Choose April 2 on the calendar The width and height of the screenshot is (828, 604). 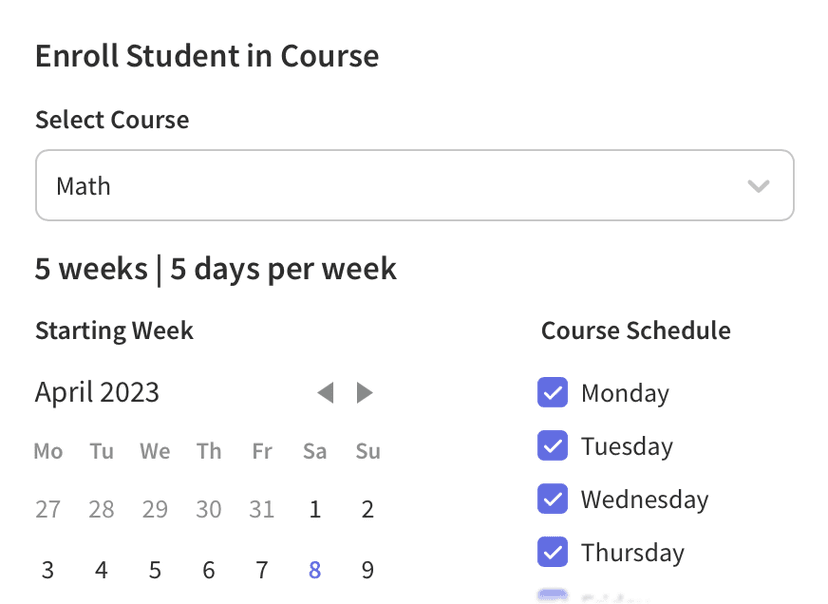pyautogui.click(x=368, y=510)
